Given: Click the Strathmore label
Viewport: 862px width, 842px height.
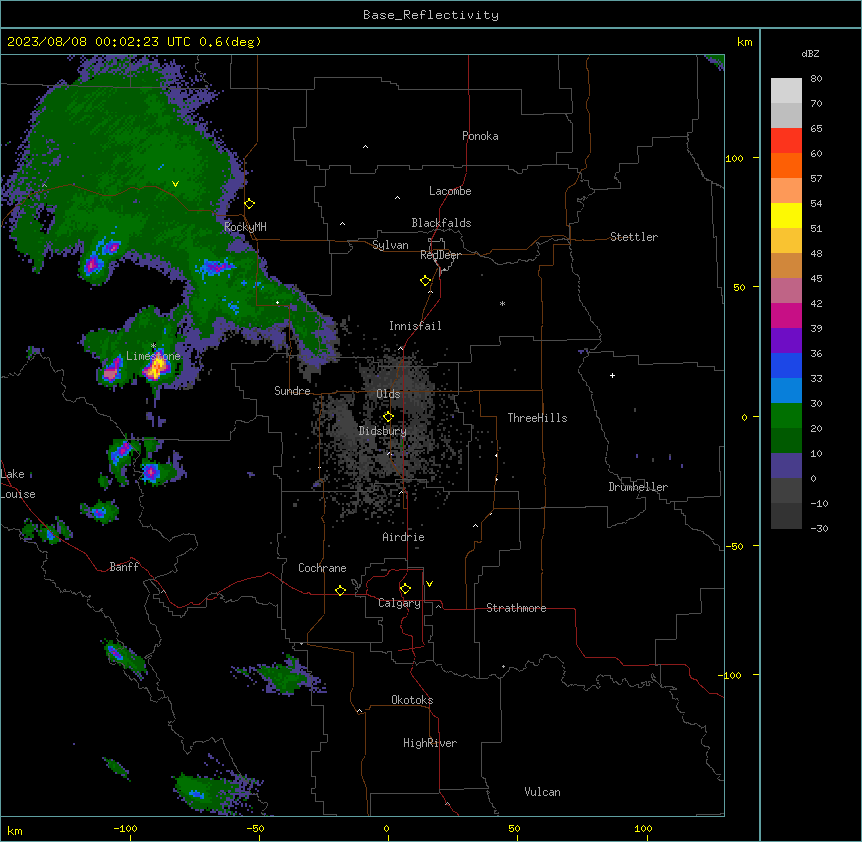Looking at the screenshot, I should click(516, 608).
